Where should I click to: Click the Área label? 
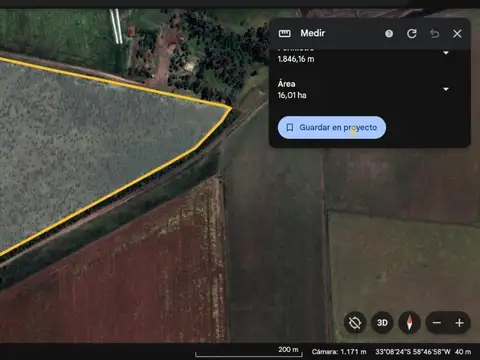click(x=286, y=84)
